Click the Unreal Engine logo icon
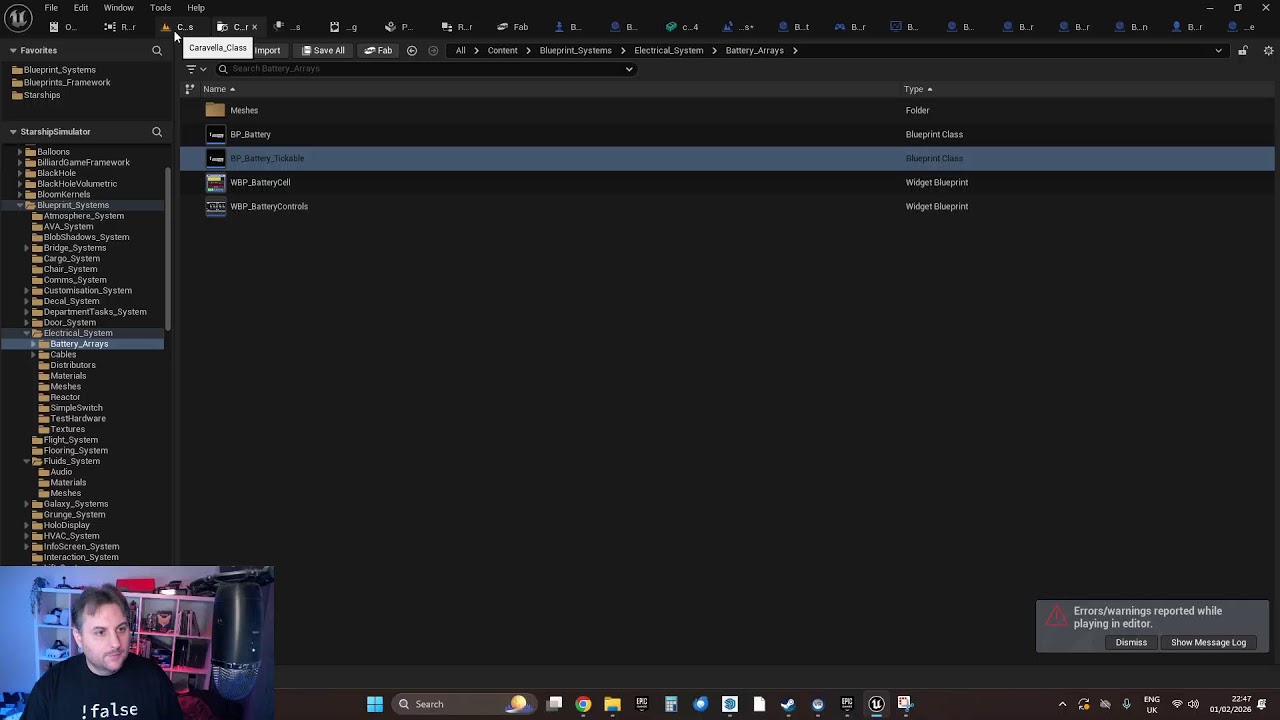 (x=19, y=17)
